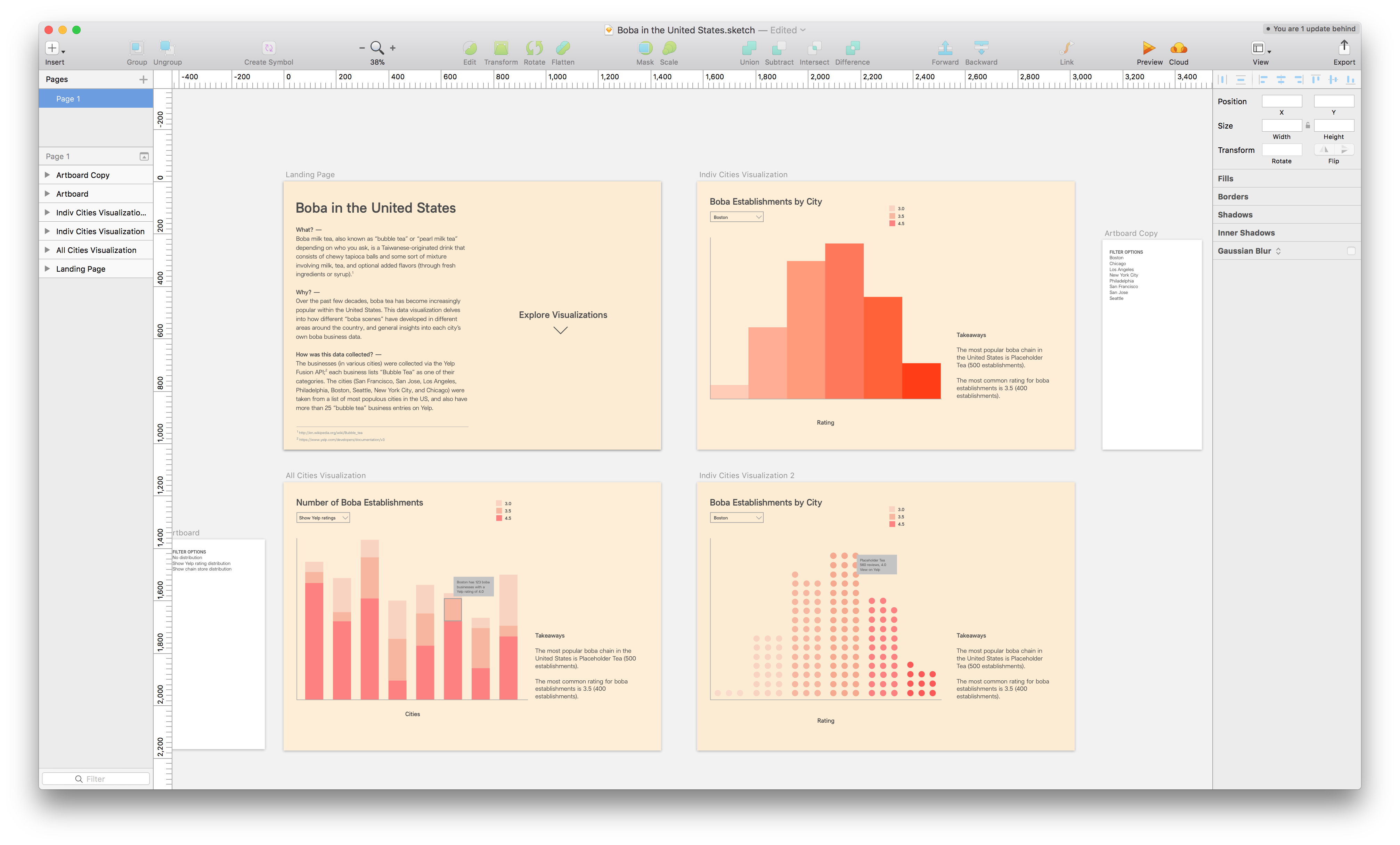Screen dimensions: 1400x845
Task: Apply the Subtract boolean operation
Action: coord(779,48)
